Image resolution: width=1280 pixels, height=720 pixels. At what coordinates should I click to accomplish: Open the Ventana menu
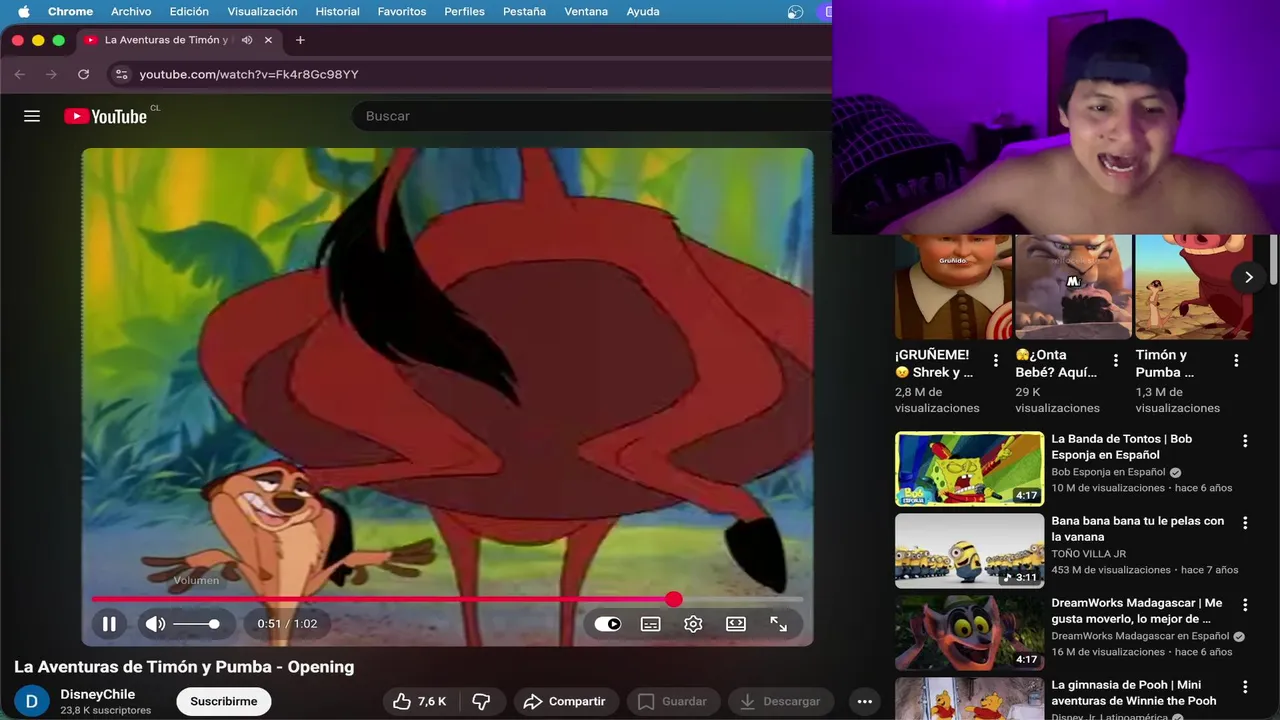coord(586,11)
